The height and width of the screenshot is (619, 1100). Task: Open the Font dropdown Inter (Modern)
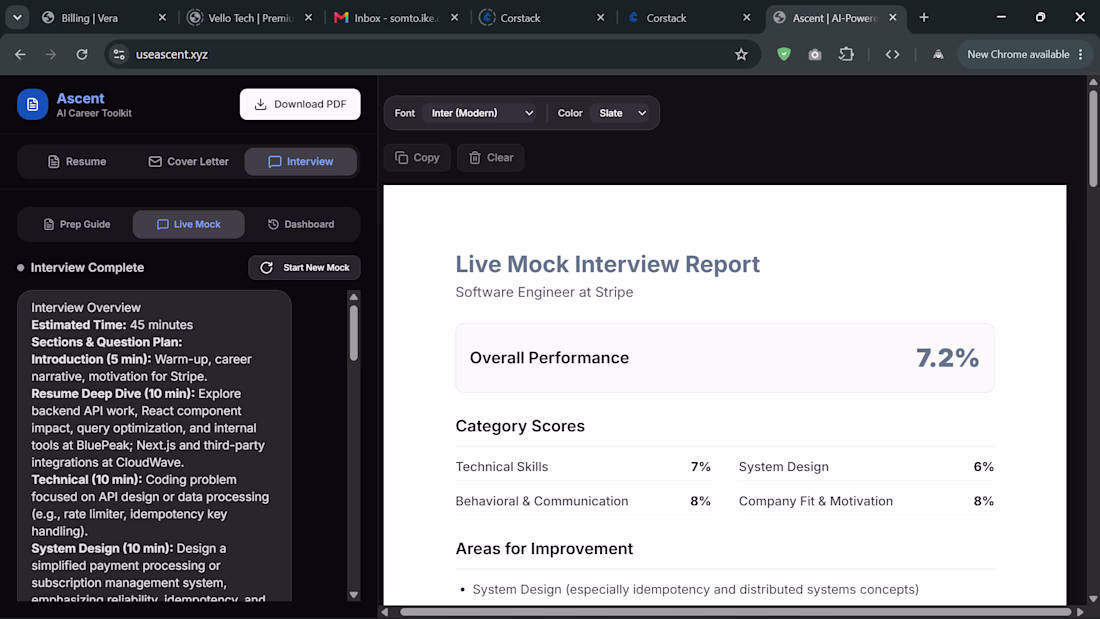(x=482, y=113)
